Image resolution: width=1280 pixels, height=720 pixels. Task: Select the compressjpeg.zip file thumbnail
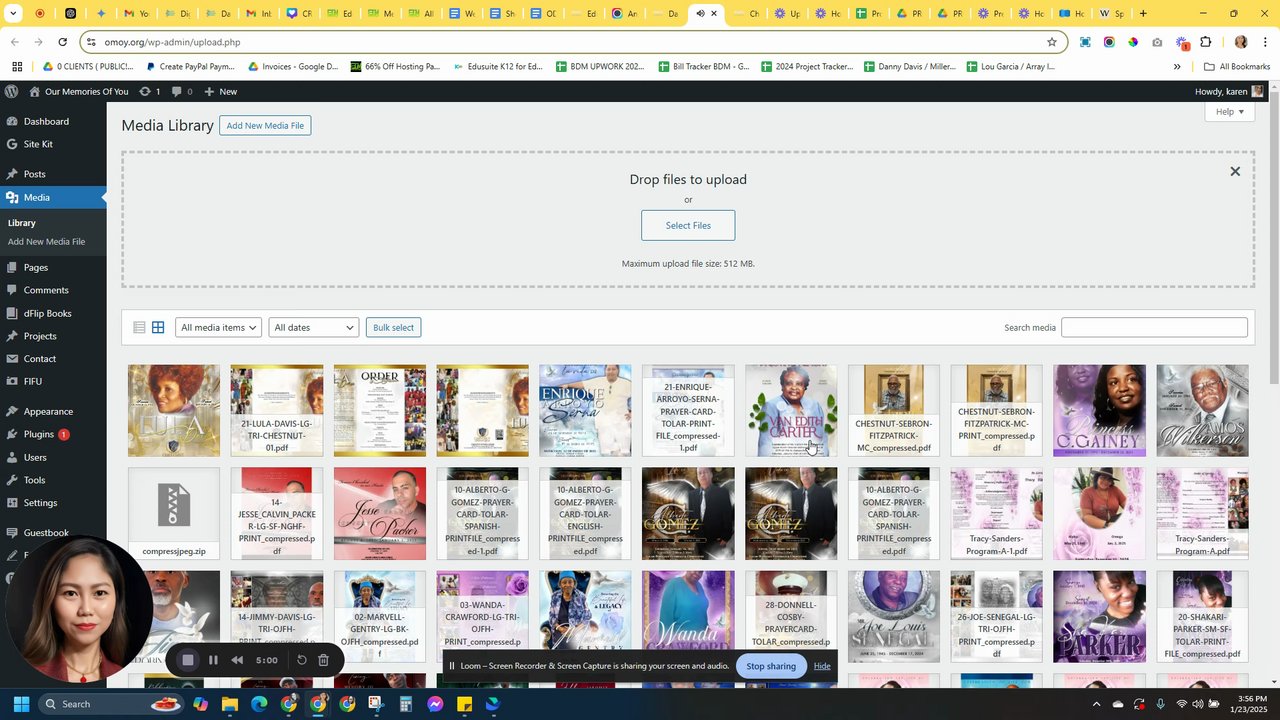(174, 514)
